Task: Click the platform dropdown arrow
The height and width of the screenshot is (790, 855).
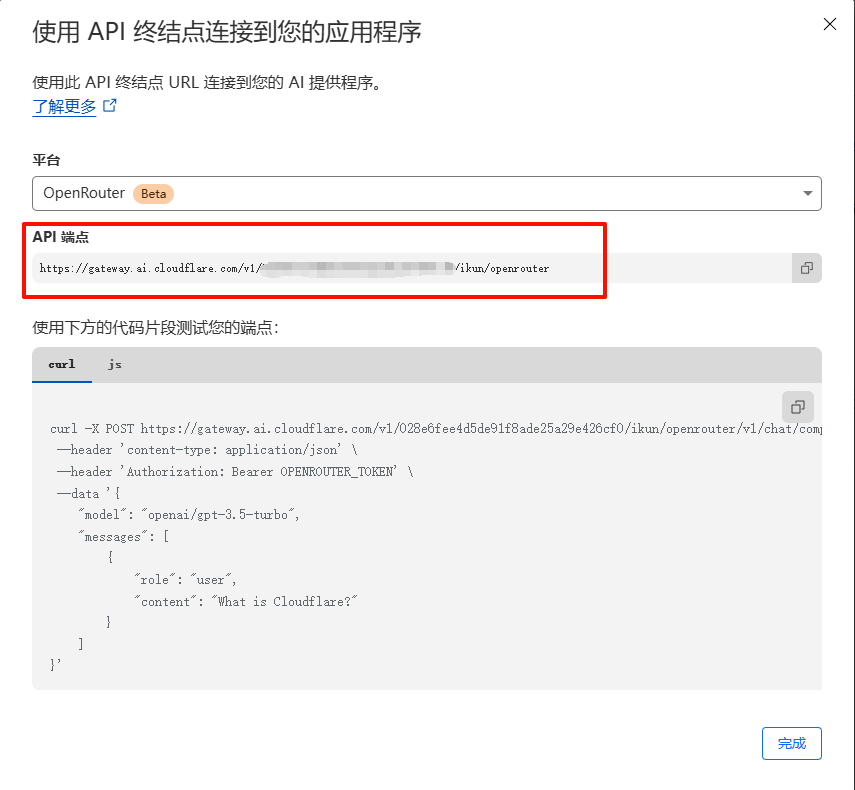Action: [808, 193]
